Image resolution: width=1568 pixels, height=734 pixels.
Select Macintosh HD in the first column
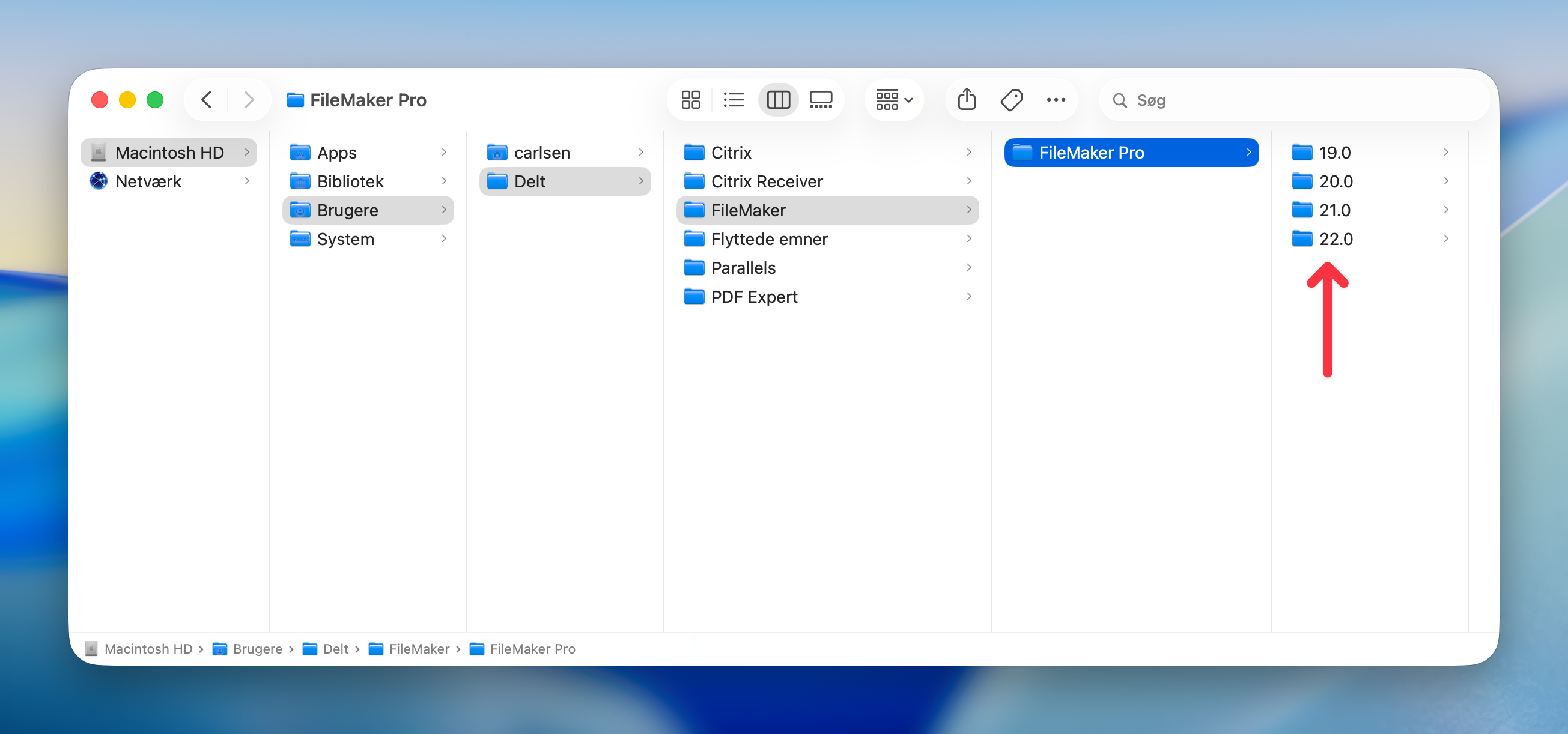pyautogui.click(x=169, y=152)
